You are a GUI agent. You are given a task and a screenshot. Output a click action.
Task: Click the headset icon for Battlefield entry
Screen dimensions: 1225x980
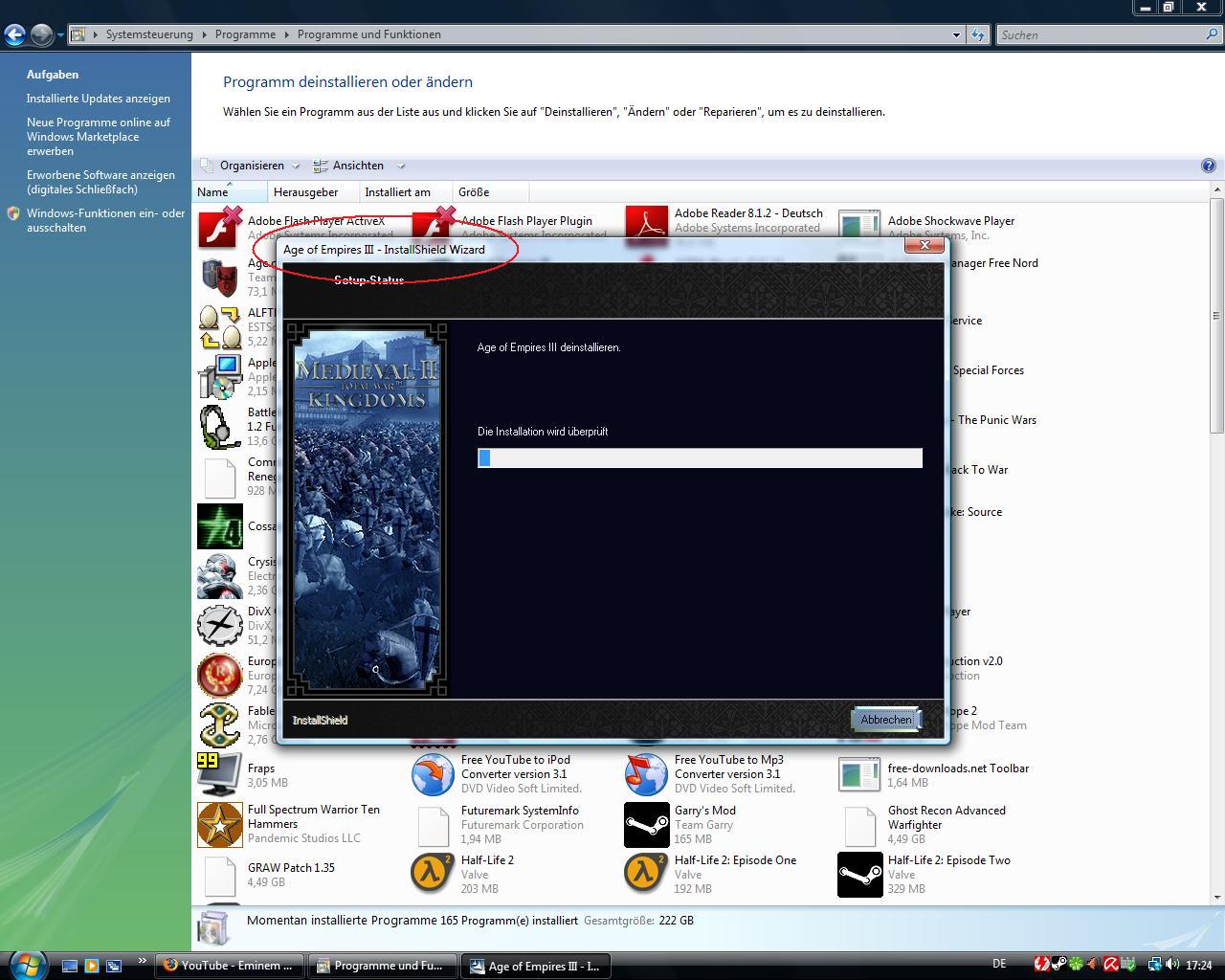(x=219, y=427)
